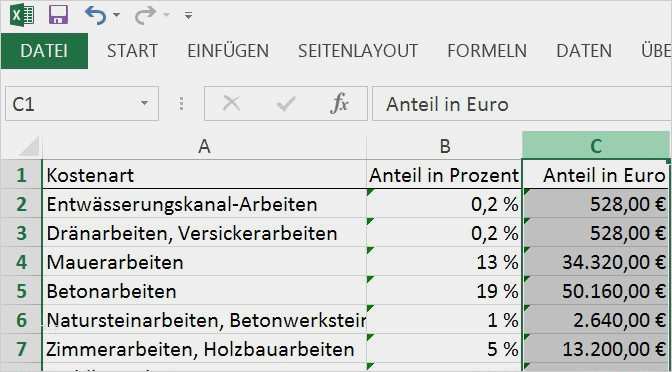Screen dimensions: 672x372
Task: Click the formula bar text field
Action: point(522,104)
